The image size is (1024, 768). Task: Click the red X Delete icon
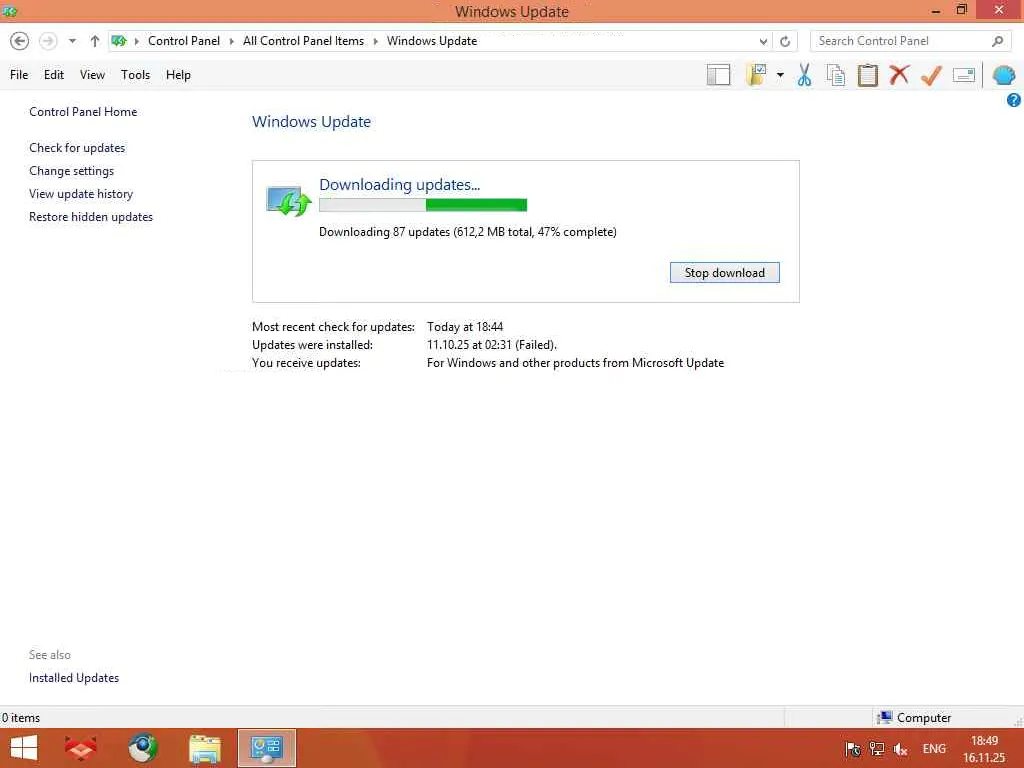[x=899, y=74]
